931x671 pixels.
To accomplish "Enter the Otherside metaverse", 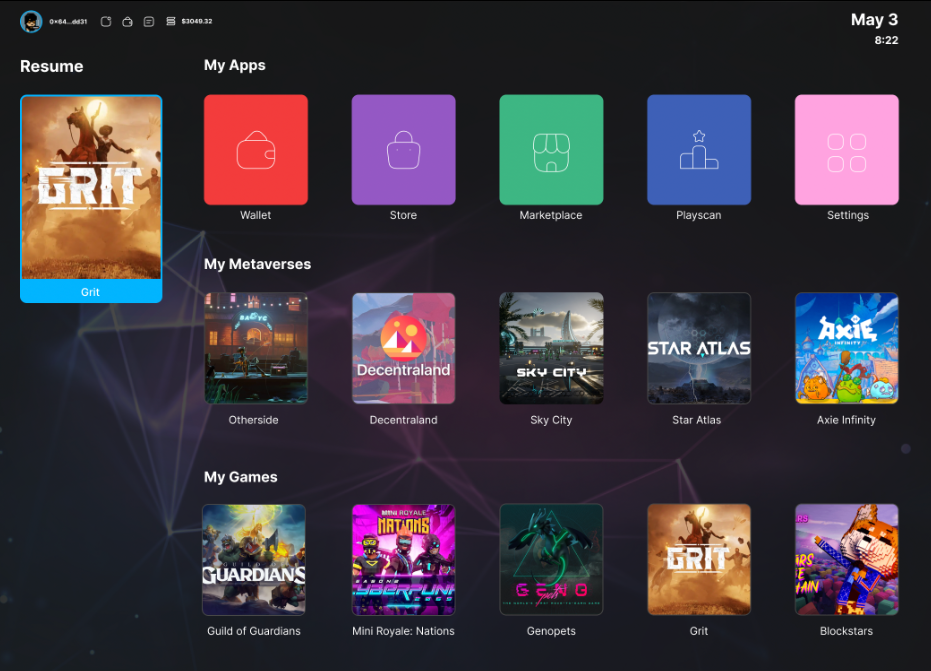I will pos(256,348).
